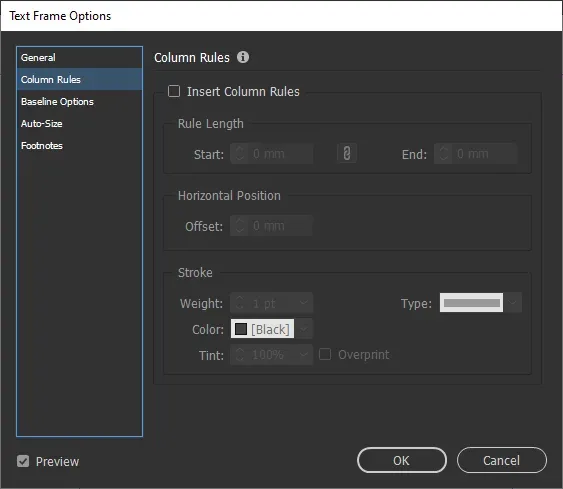Click the Offset stepper arrows
Screen dimensions: 563x489
click(x=239, y=226)
